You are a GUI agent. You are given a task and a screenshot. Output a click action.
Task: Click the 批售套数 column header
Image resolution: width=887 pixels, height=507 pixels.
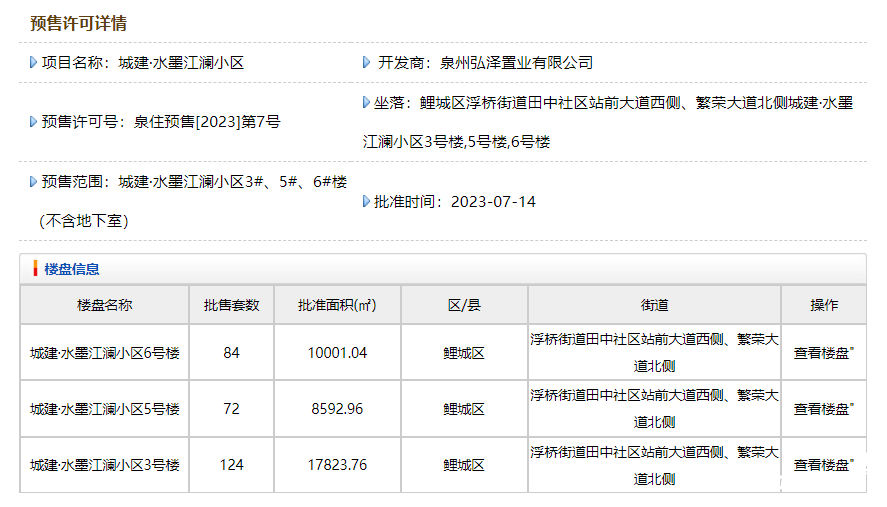click(x=231, y=305)
